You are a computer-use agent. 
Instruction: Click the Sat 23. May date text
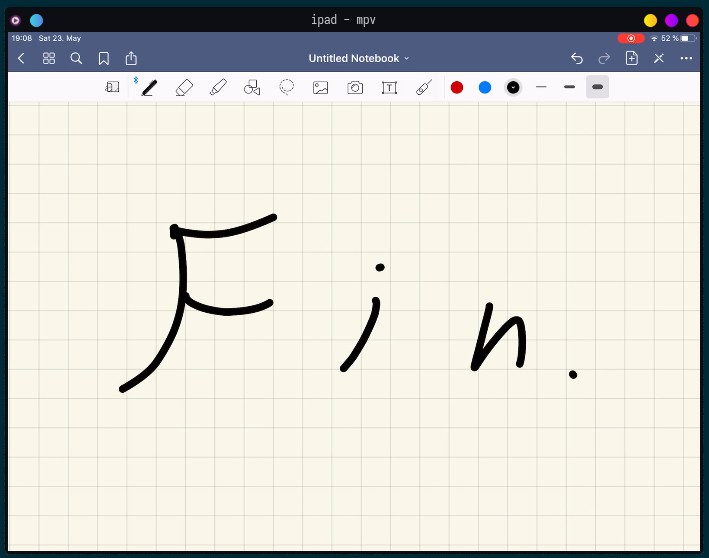60,38
